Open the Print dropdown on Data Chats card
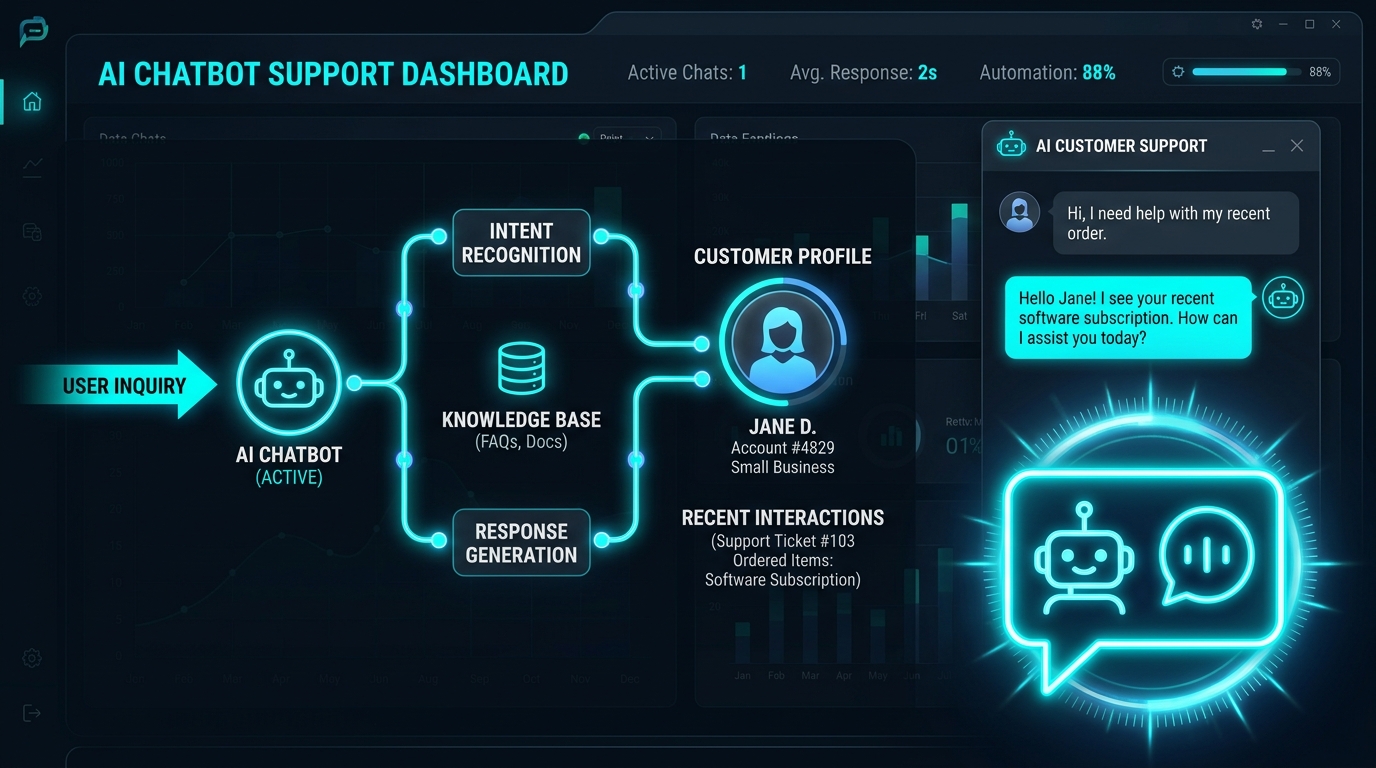Viewport: 1376px width, 768px height. [x=626, y=138]
